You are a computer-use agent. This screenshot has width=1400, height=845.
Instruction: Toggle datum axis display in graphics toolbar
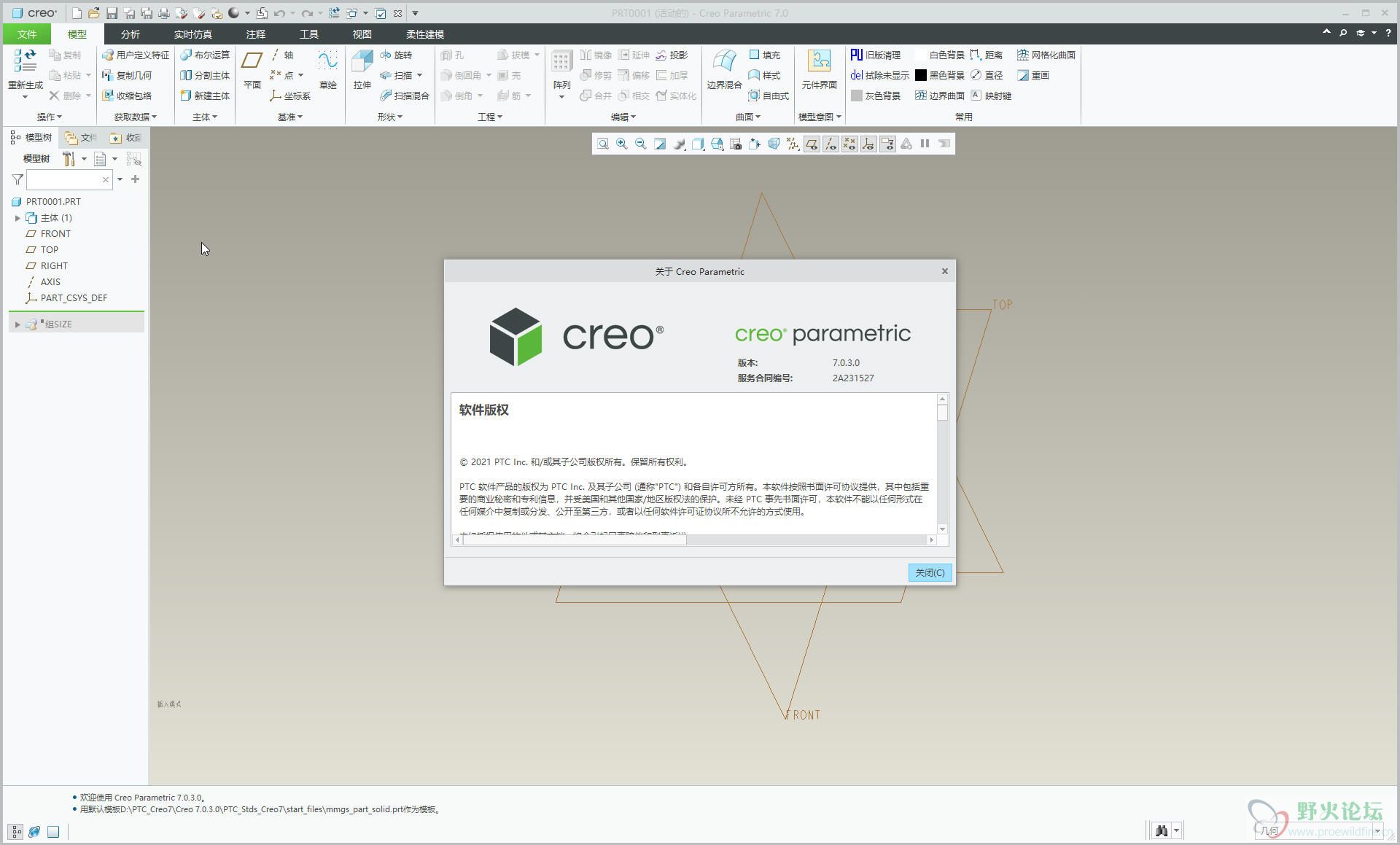click(x=831, y=144)
